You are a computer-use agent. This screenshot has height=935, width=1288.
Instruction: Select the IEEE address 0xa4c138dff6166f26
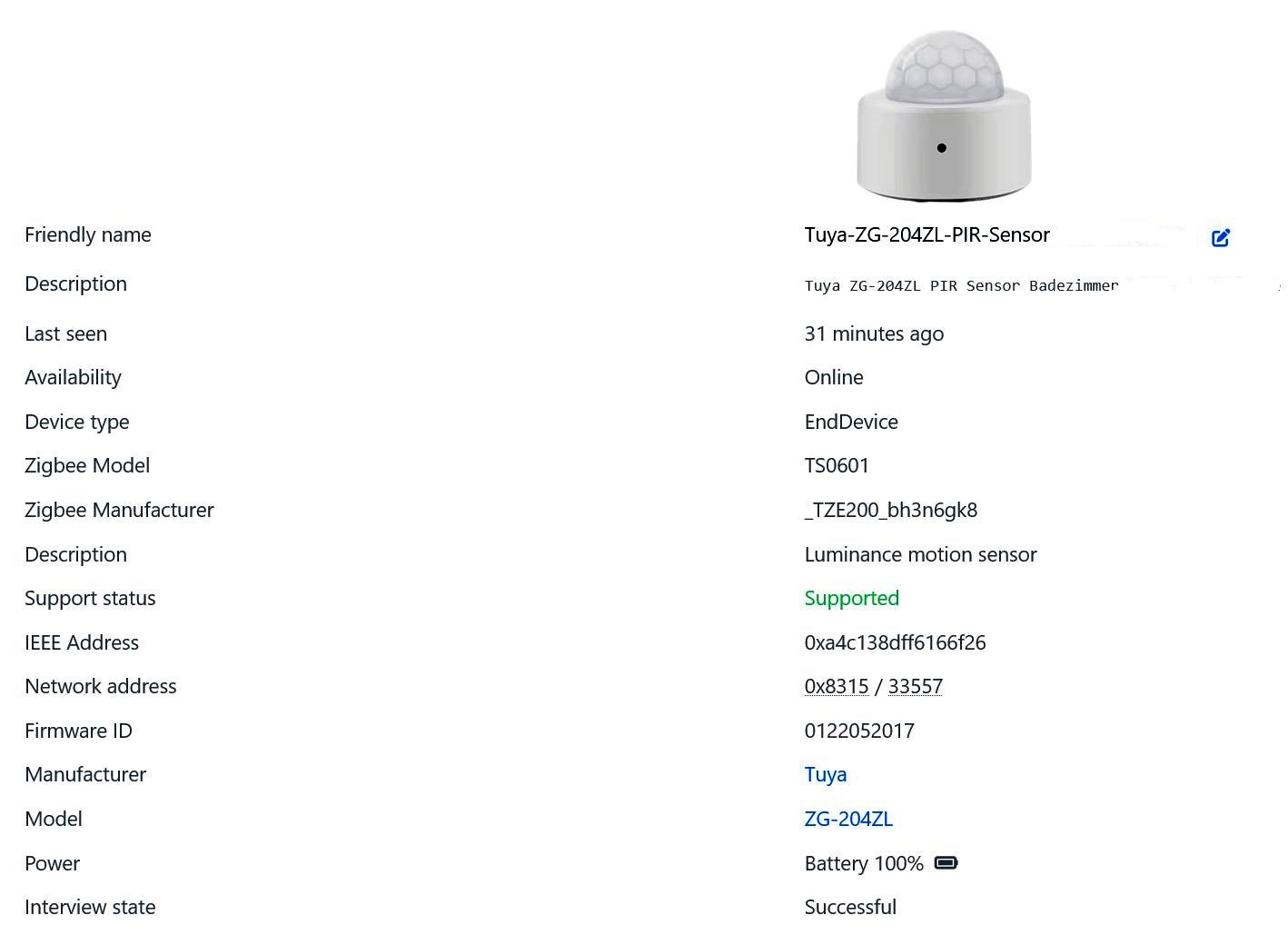[895, 643]
